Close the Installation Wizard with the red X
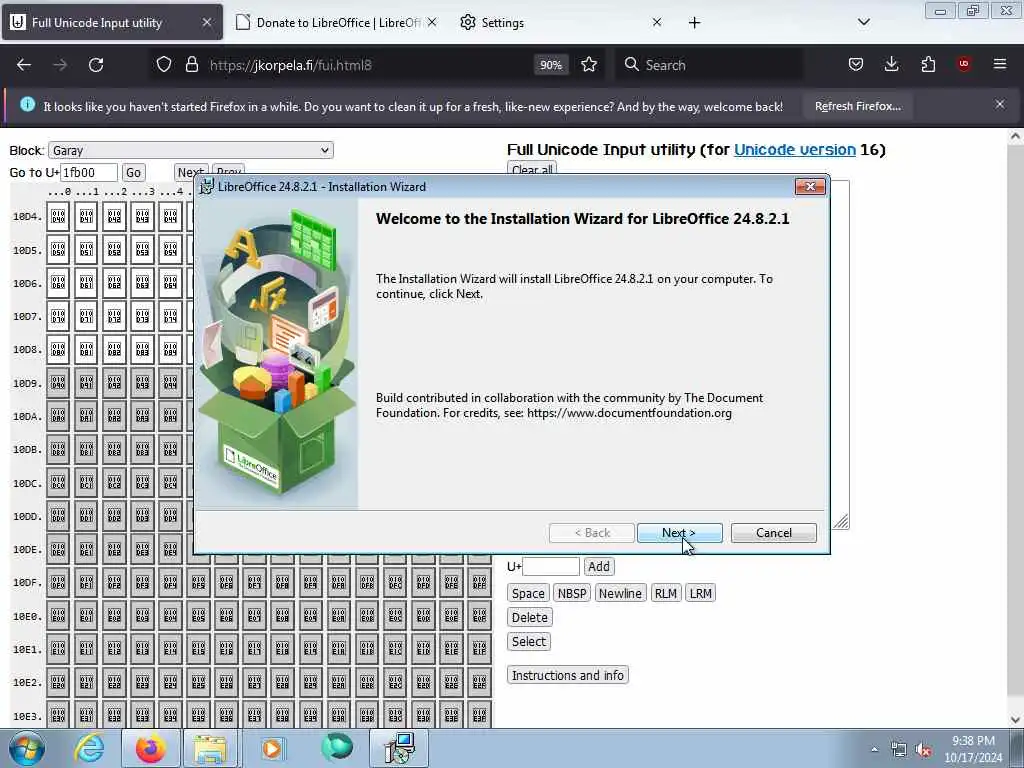1024x768 pixels. [810, 187]
